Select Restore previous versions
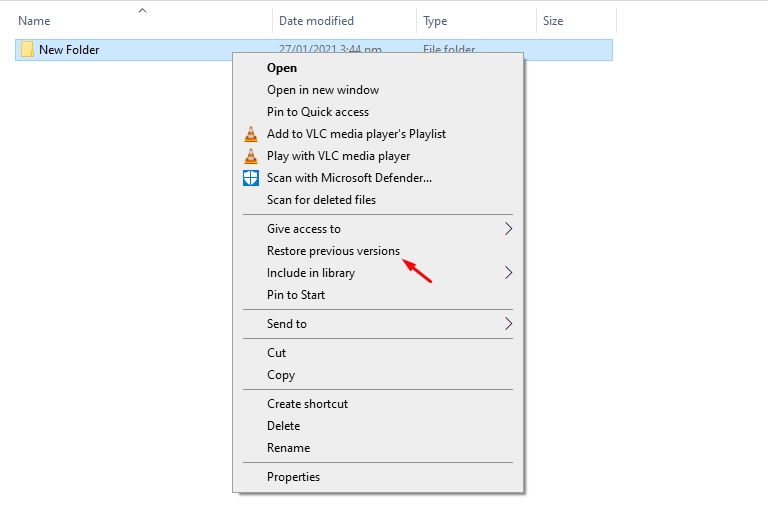The image size is (768, 527). 333,251
